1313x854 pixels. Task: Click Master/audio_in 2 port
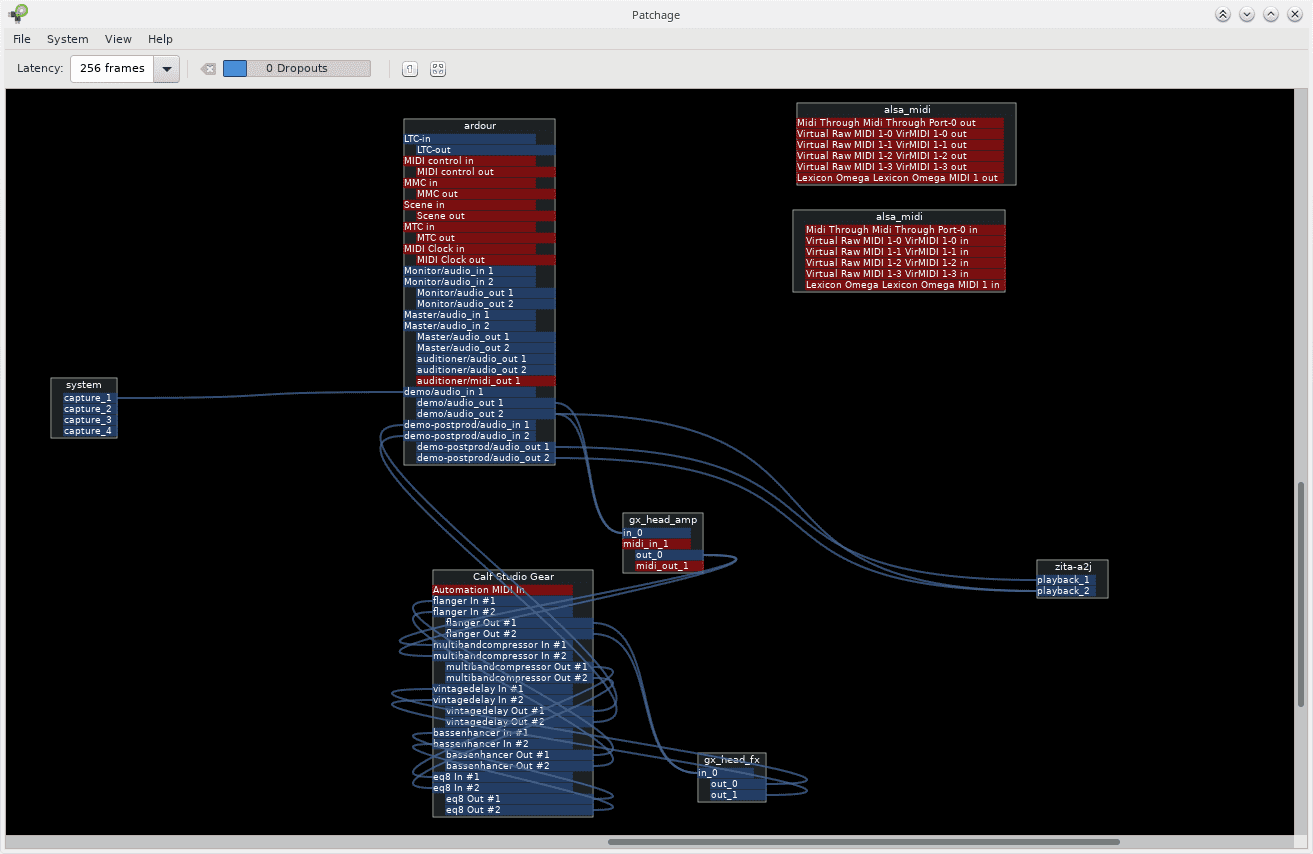470,326
